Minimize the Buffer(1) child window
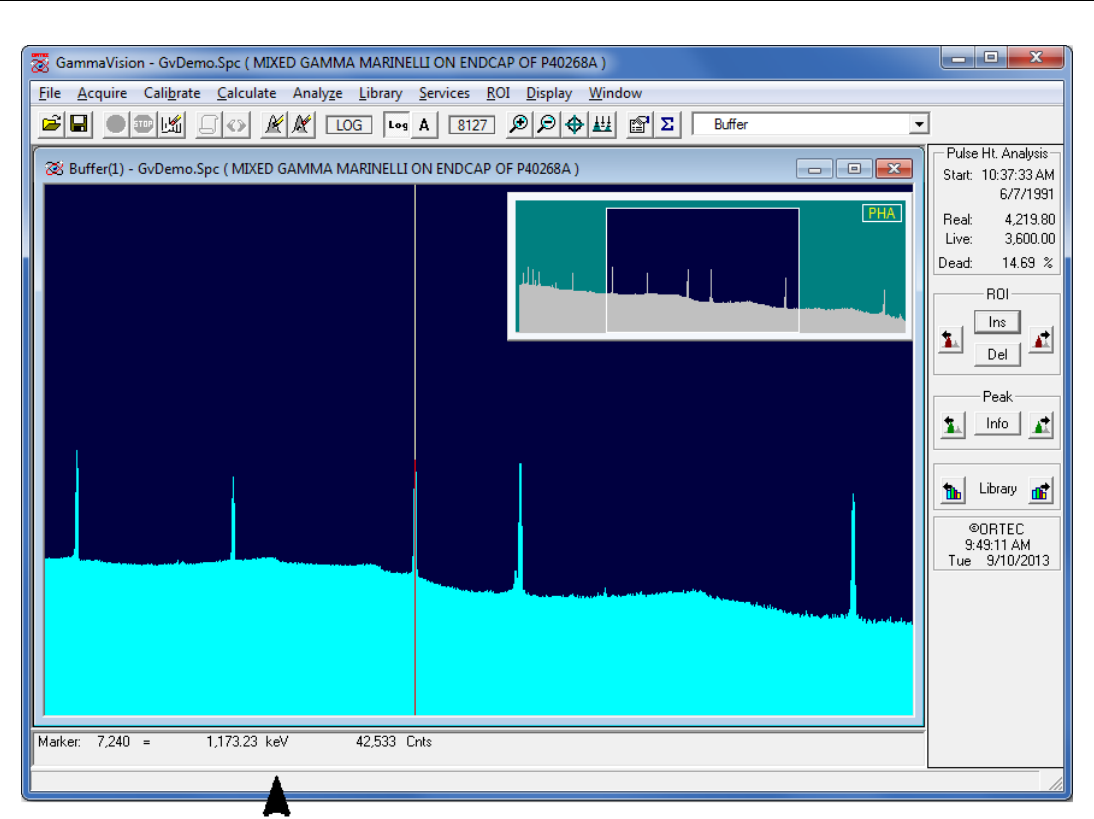 coord(814,169)
